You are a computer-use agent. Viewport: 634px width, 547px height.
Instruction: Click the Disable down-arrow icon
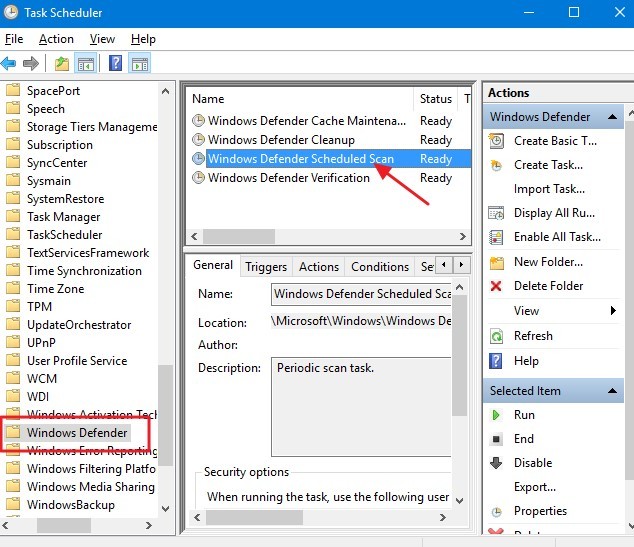point(497,463)
